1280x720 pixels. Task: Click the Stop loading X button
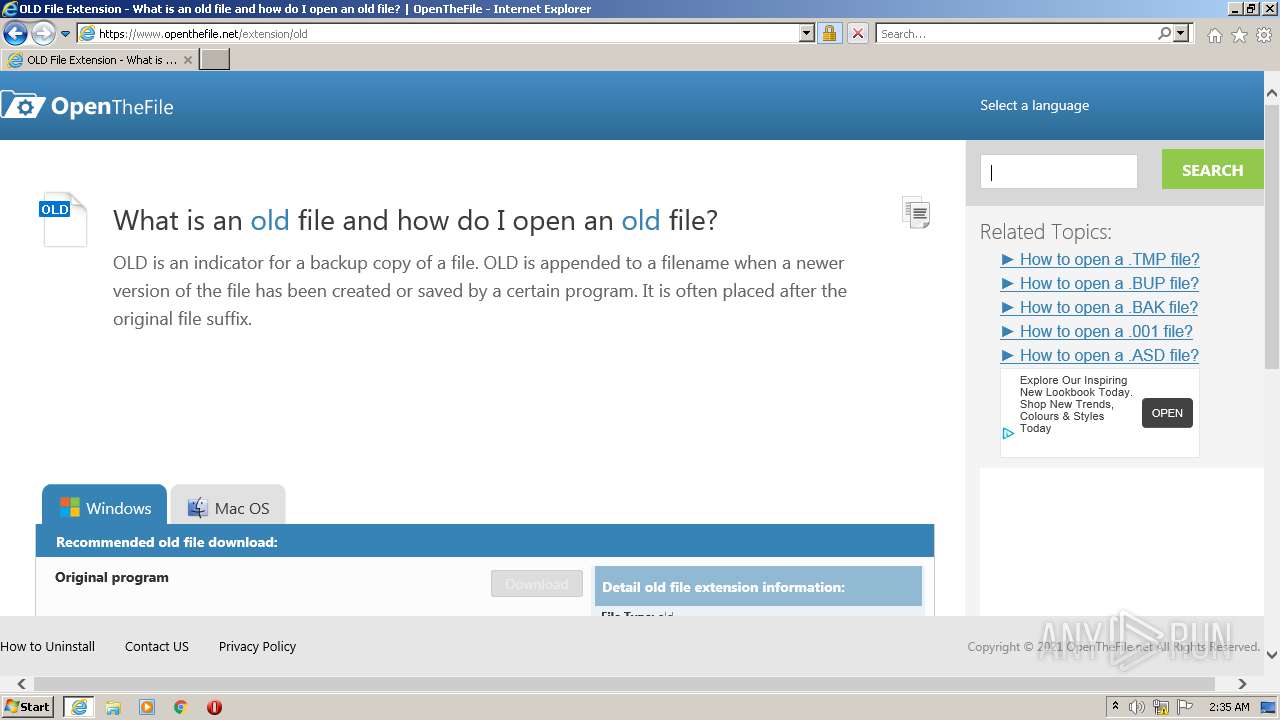click(x=858, y=34)
